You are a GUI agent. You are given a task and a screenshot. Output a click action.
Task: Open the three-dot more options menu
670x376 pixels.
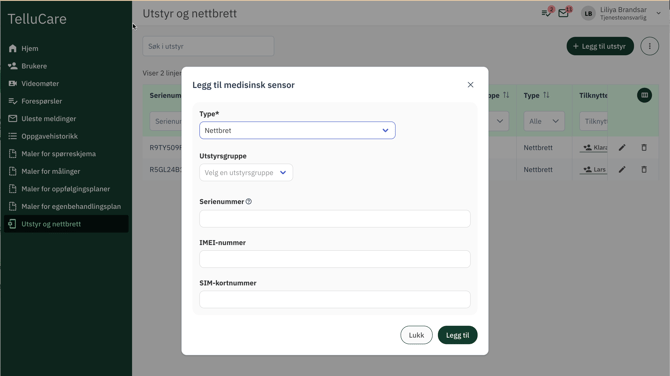pyautogui.click(x=649, y=46)
